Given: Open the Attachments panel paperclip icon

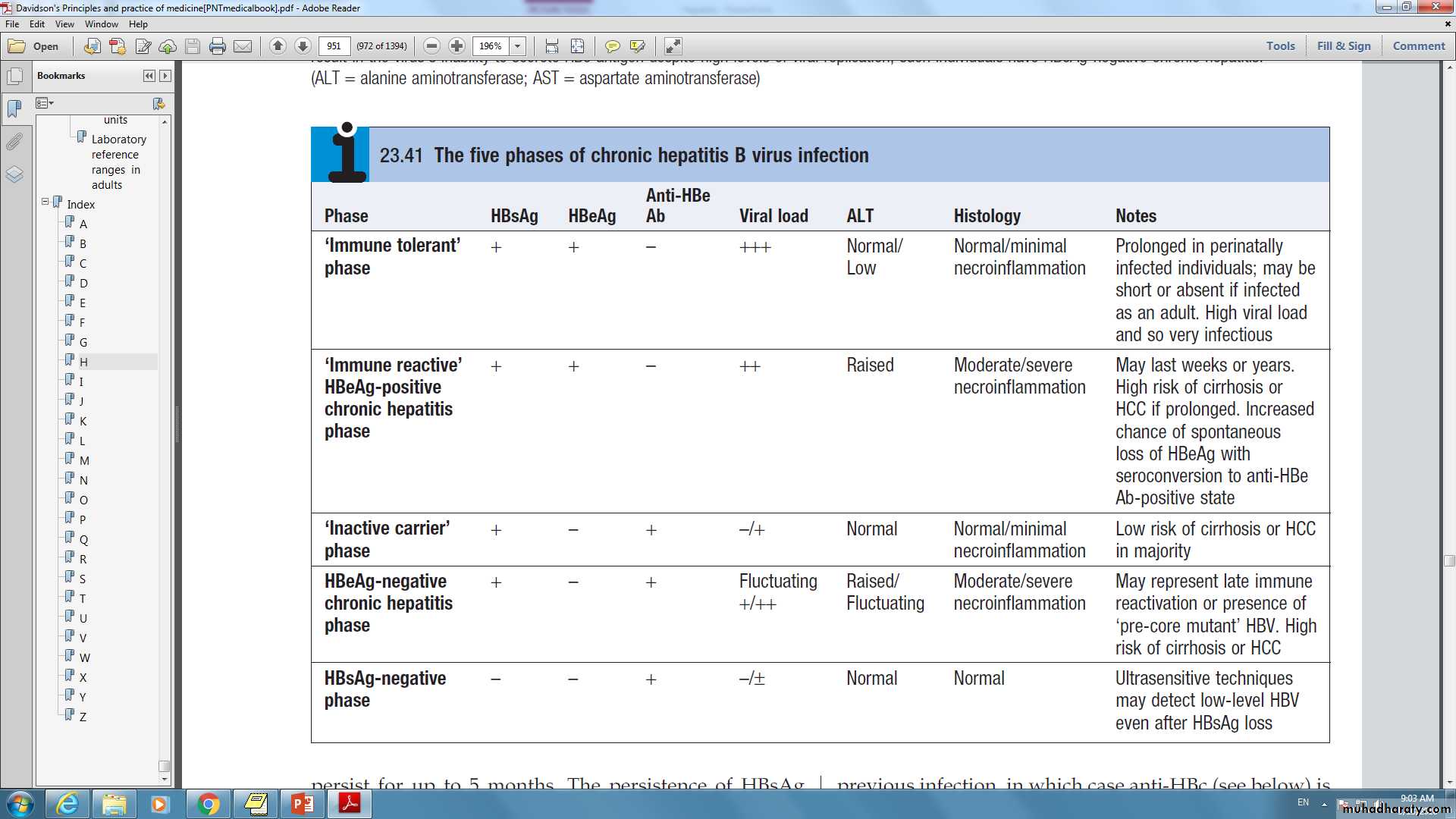Looking at the screenshot, I should pos(14,142).
